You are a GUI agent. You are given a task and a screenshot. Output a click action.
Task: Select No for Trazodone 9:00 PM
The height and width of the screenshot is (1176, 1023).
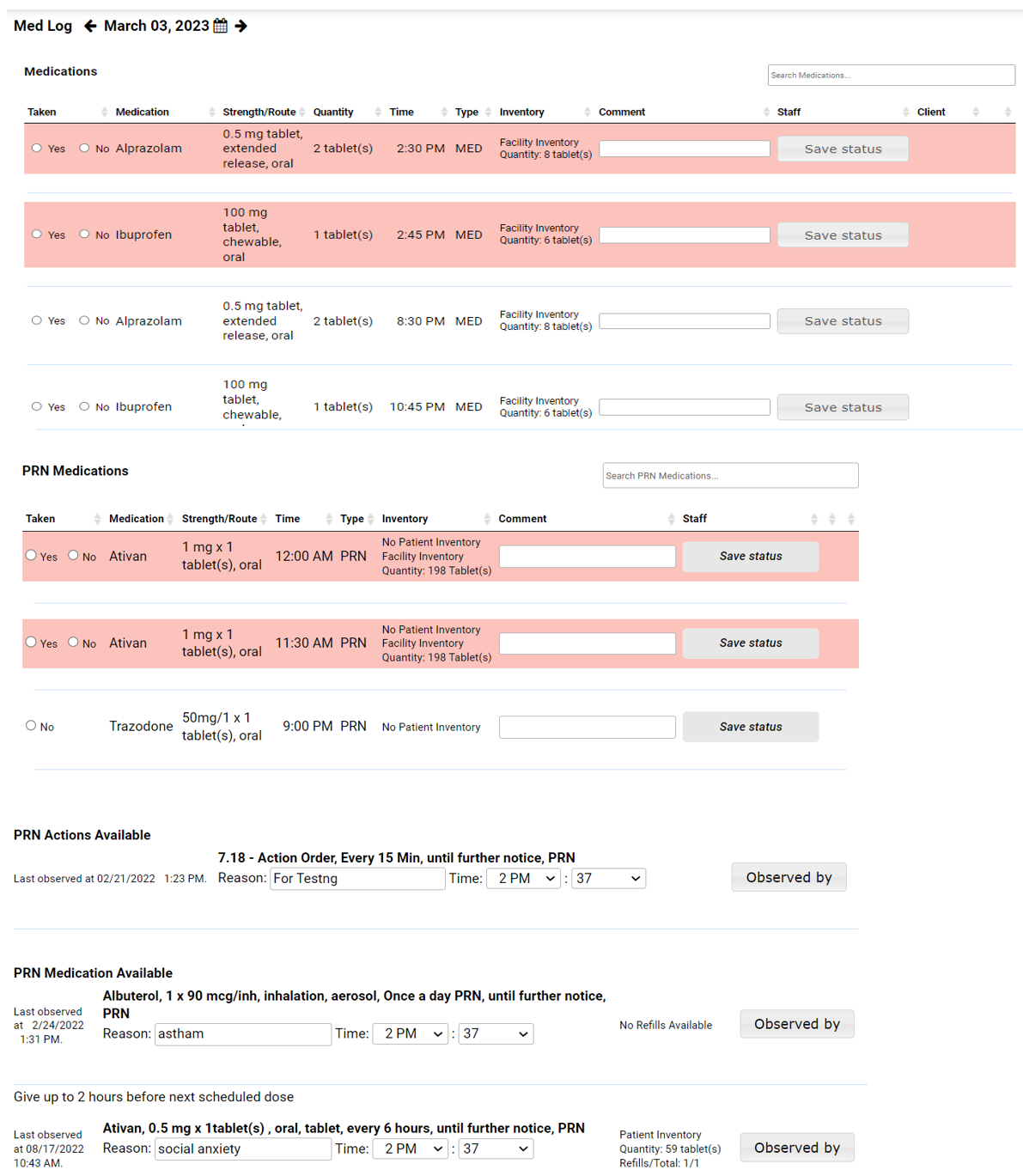[31, 726]
